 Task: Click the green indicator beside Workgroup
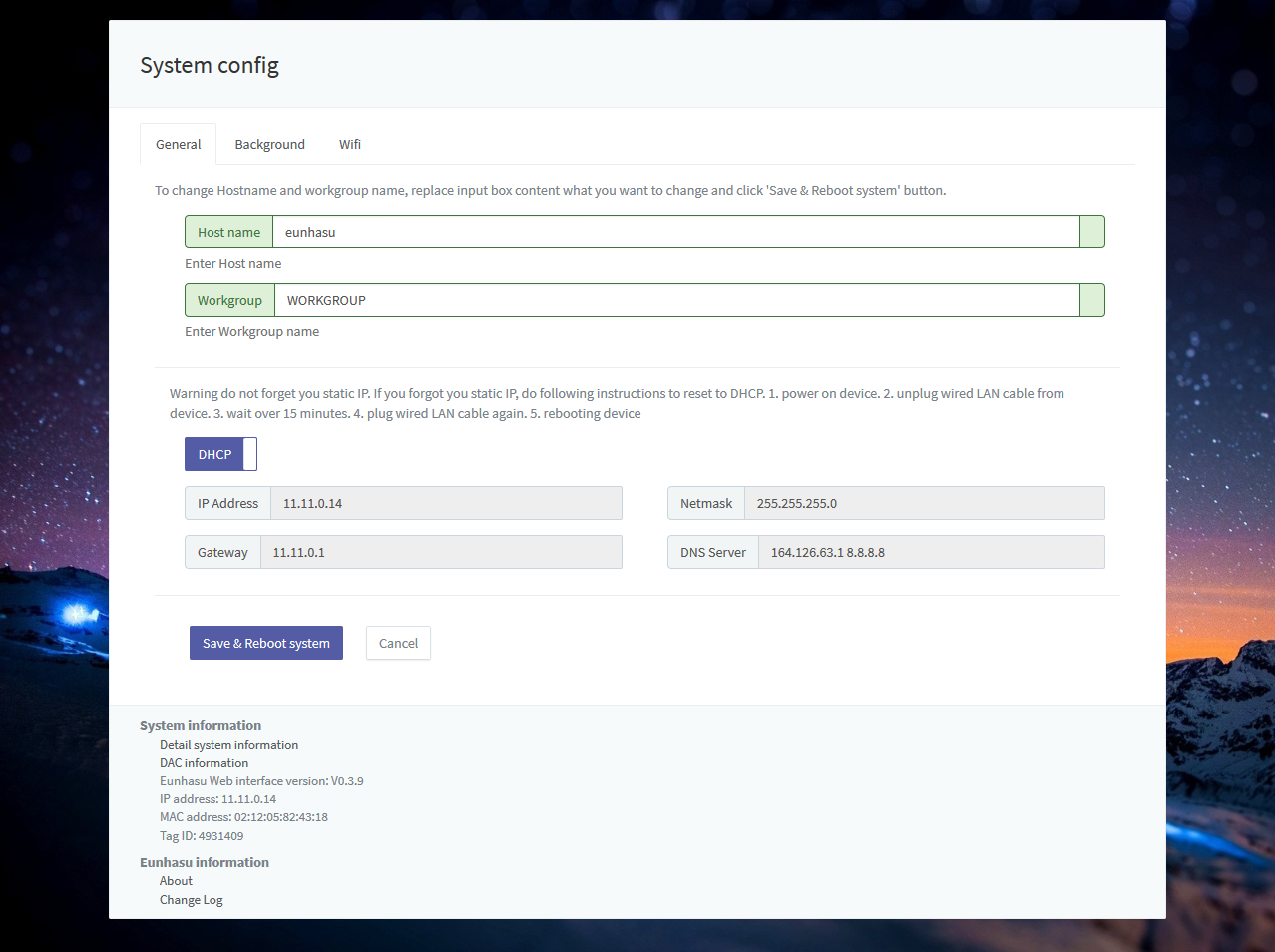coord(1092,300)
